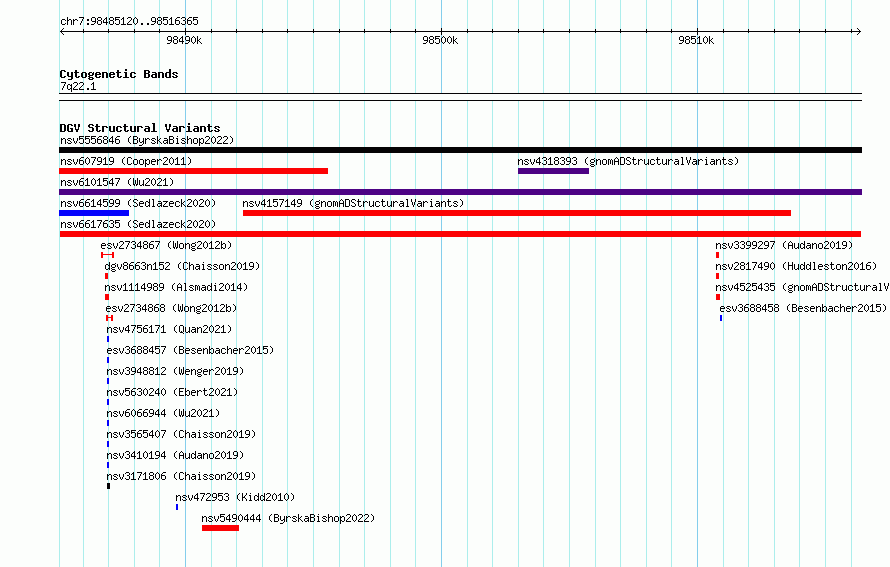Image resolution: width=890 pixels, height=567 pixels.
Task: Click the 98490k ruler label
Action: pos(184,40)
